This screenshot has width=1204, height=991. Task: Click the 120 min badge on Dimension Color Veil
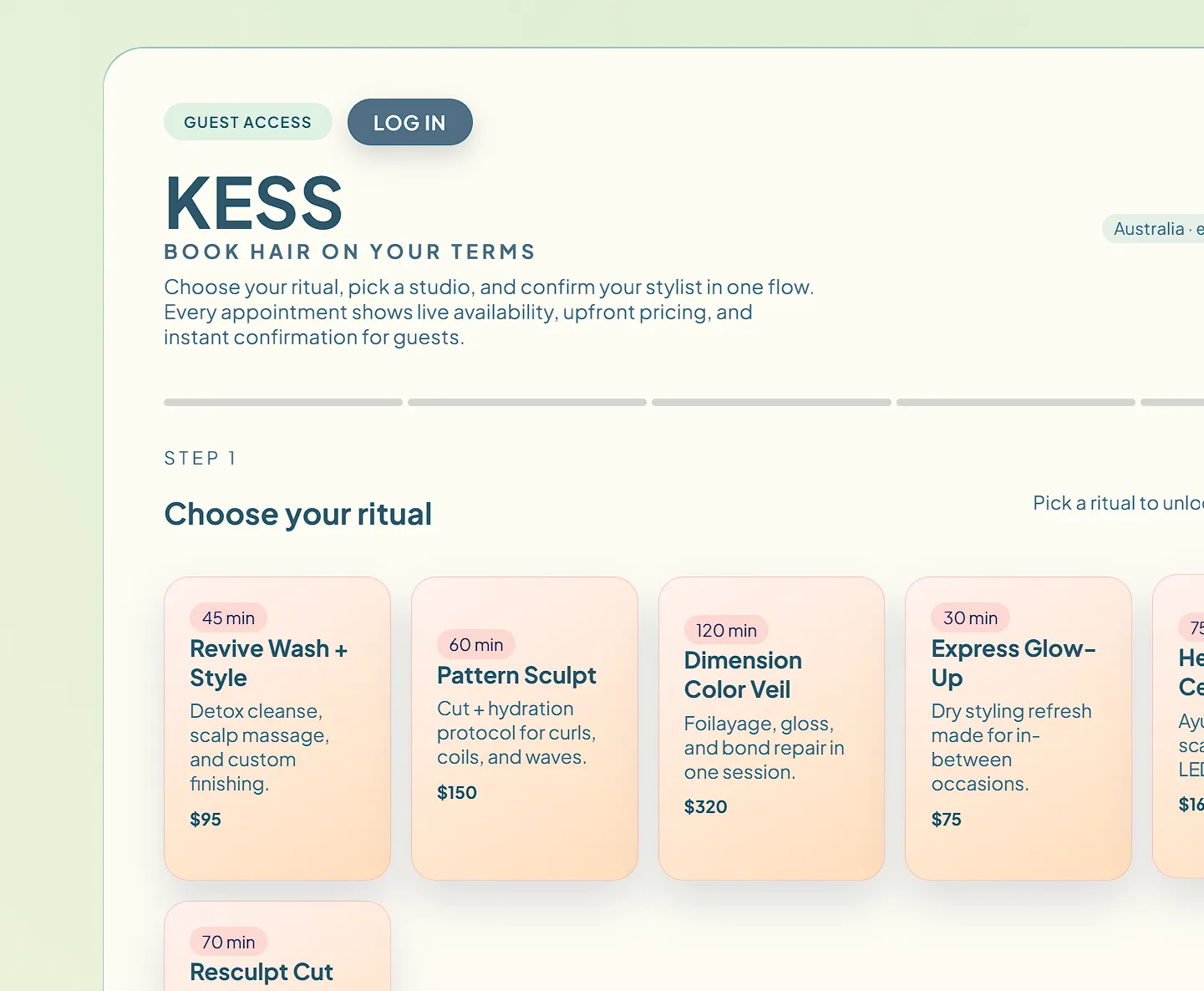tap(725, 630)
